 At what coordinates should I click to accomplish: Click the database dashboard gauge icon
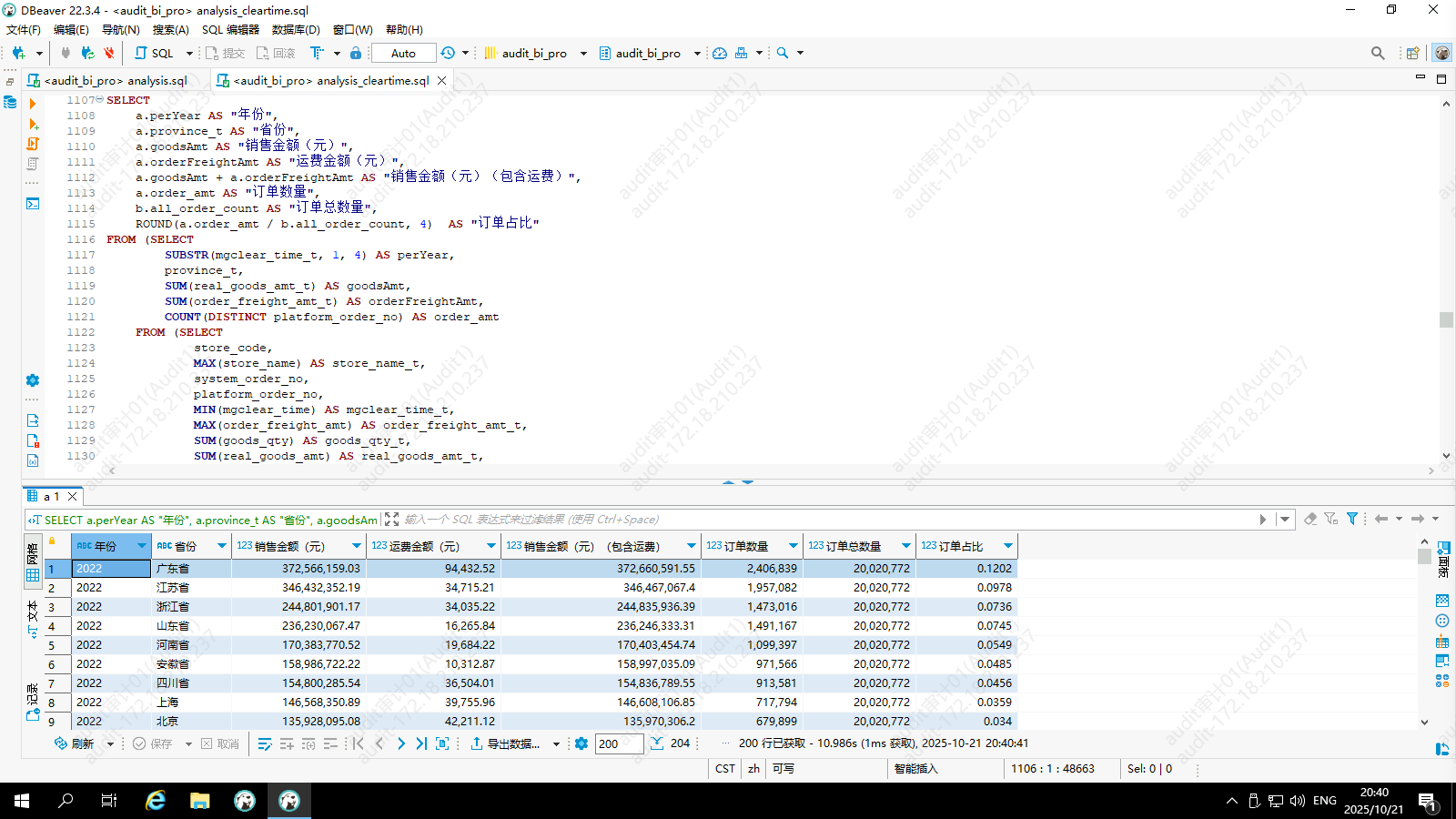(720, 53)
